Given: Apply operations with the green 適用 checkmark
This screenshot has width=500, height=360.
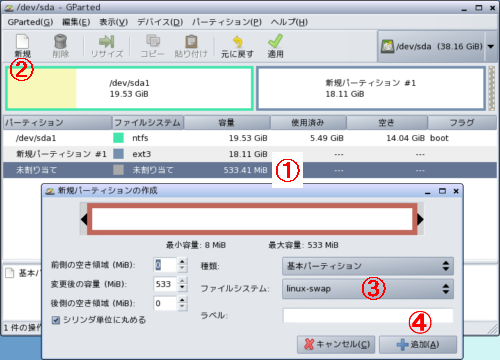Looking at the screenshot, I should (x=275, y=41).
